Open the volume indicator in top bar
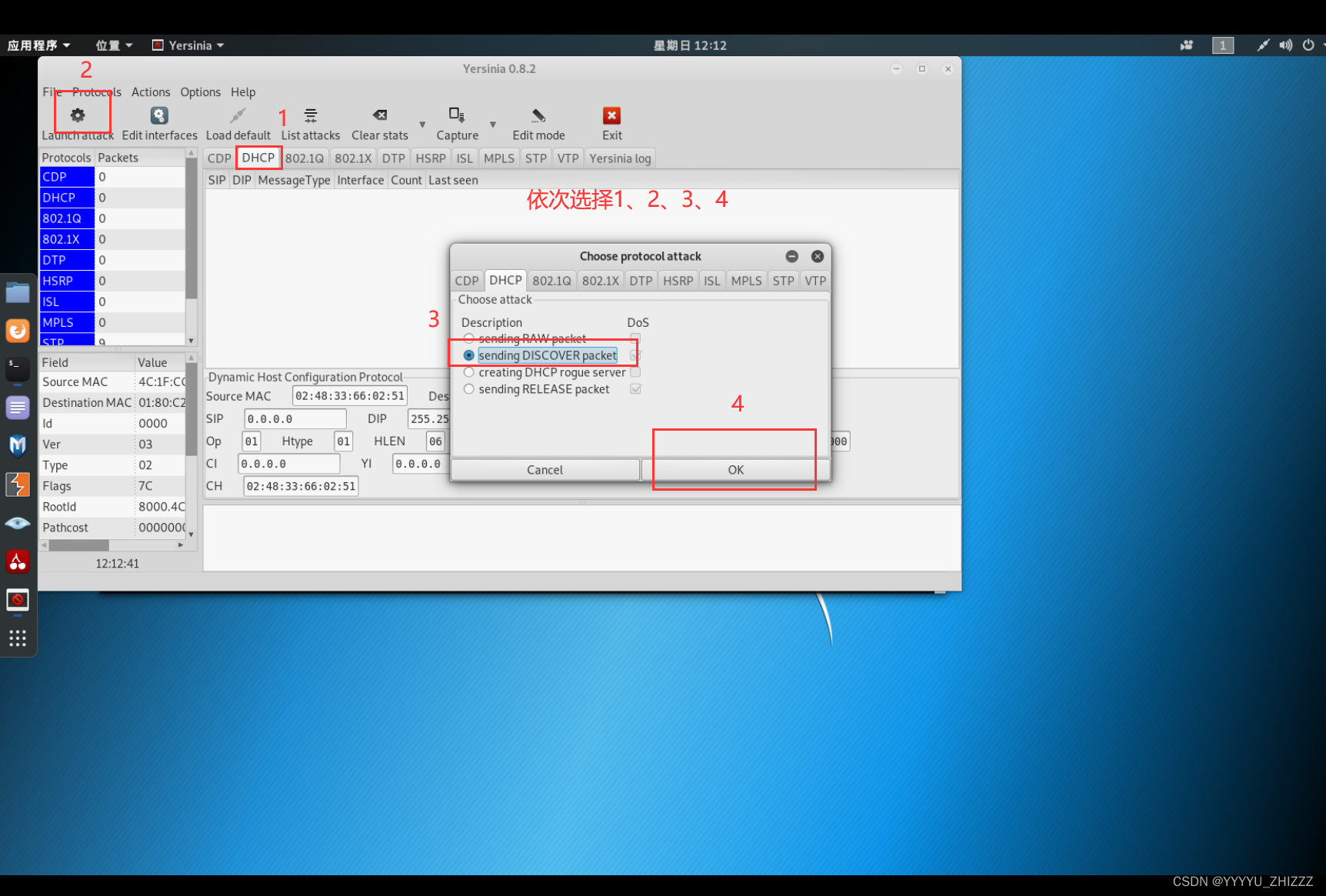 (1285, 45)
